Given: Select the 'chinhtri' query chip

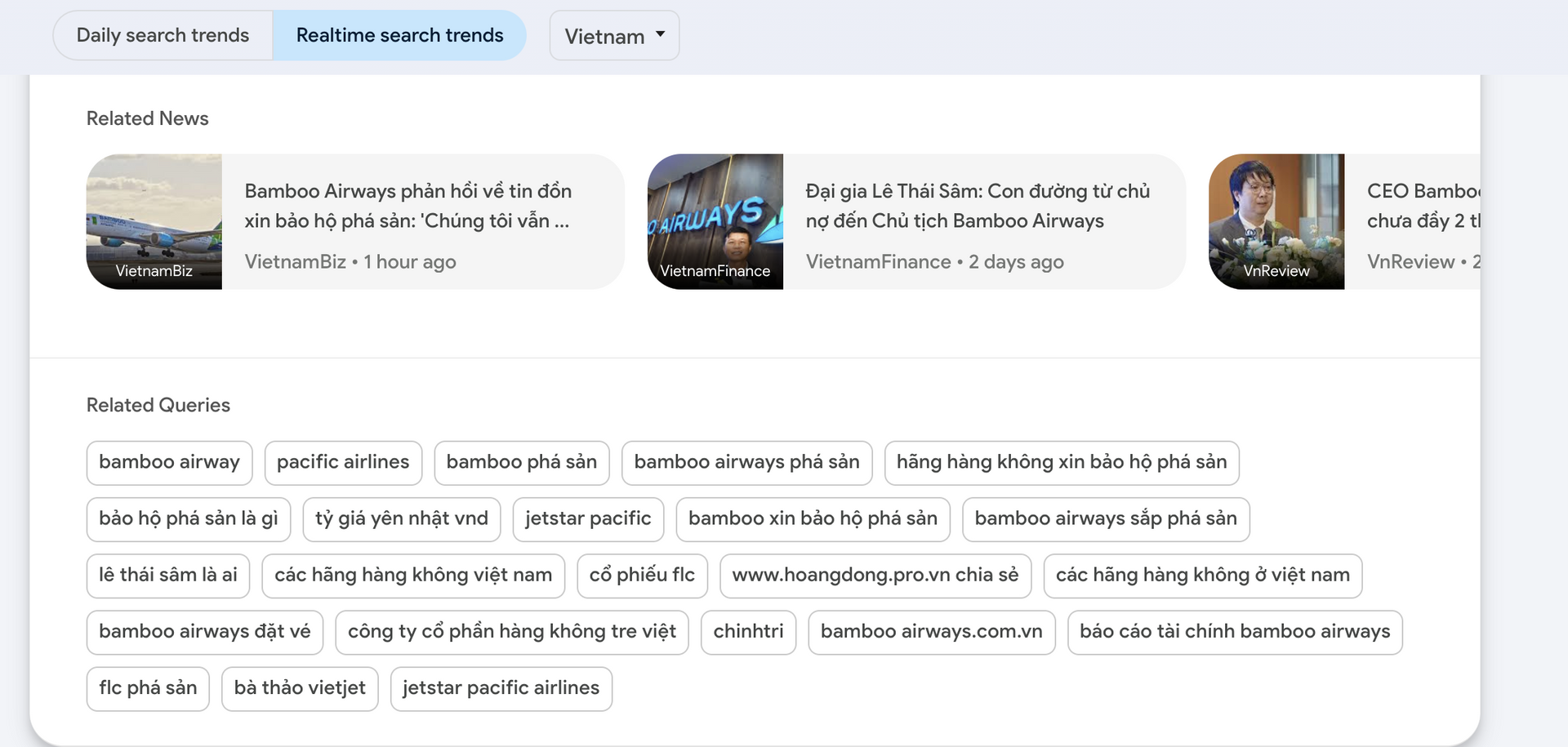Looking at the screenshot, I should [749, 632].
